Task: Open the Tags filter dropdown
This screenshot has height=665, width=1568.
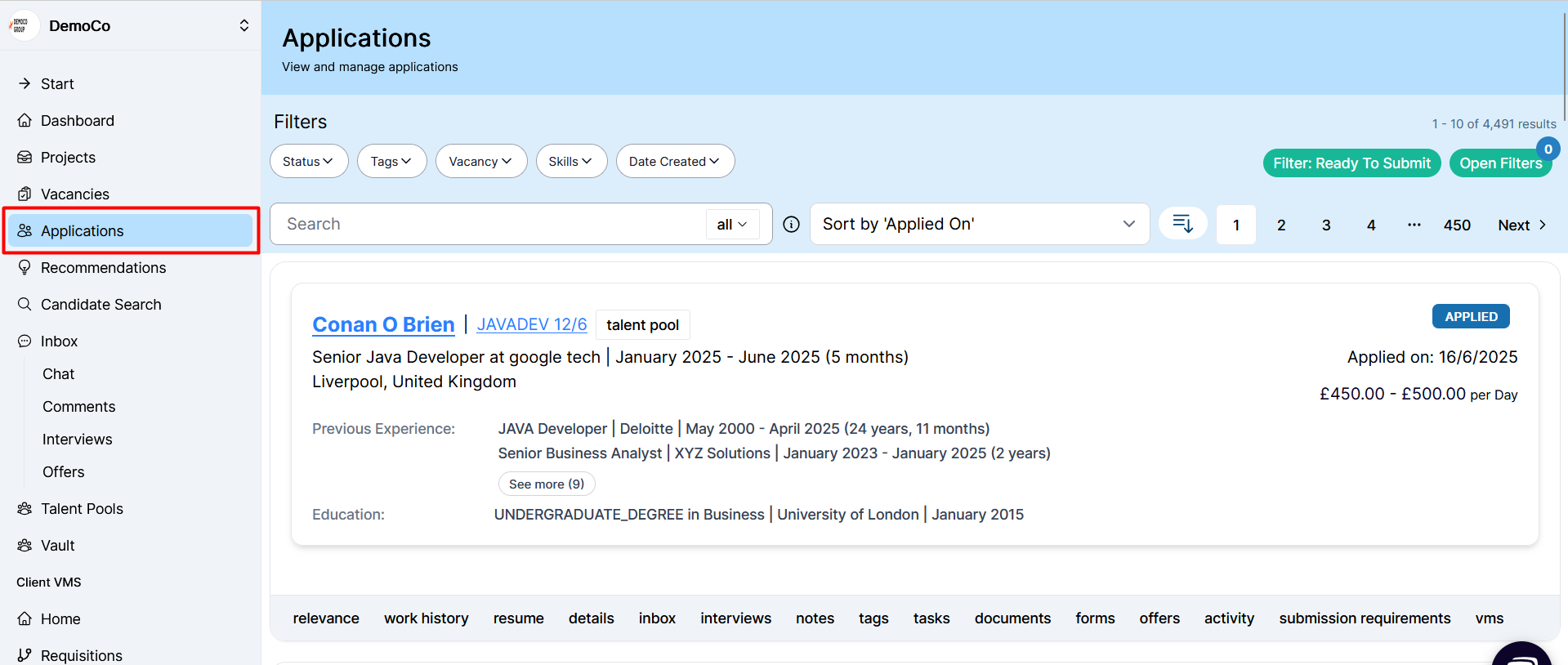Action: pyautogui.click(x=391, y=161)
